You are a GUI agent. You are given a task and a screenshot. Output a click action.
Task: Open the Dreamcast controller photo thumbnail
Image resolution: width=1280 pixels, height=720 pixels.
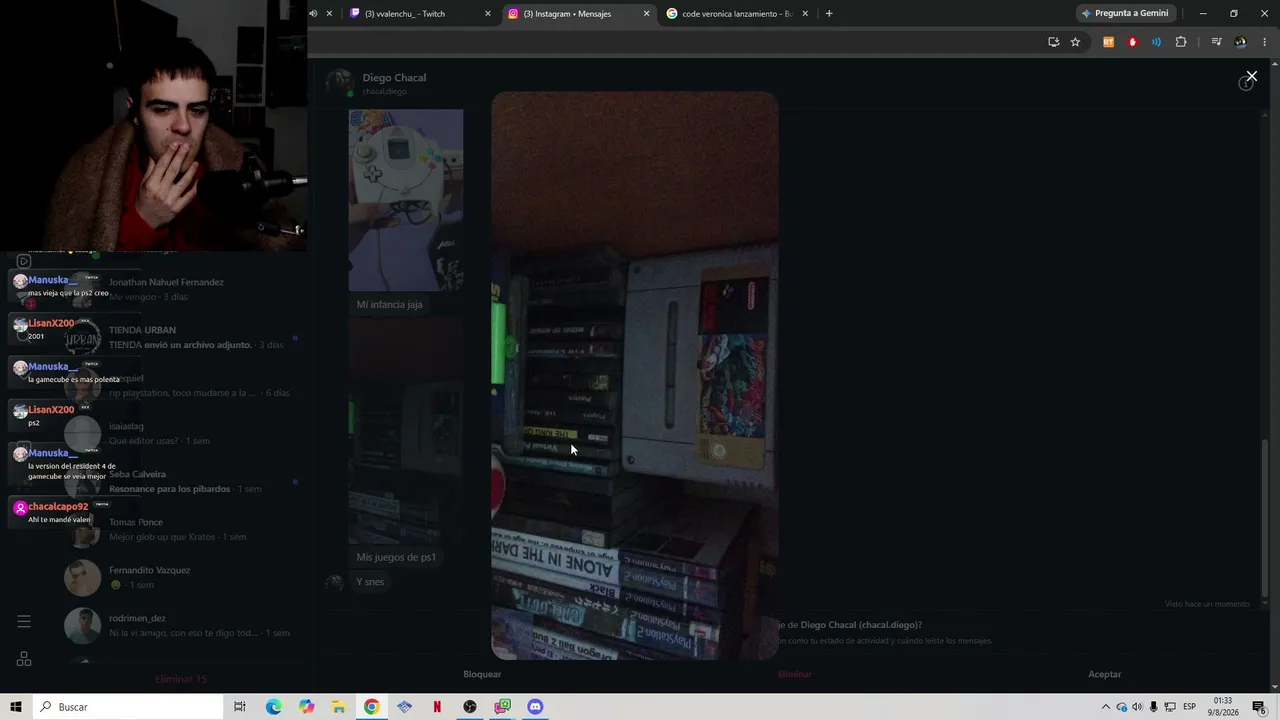click(x=406, y=200)
